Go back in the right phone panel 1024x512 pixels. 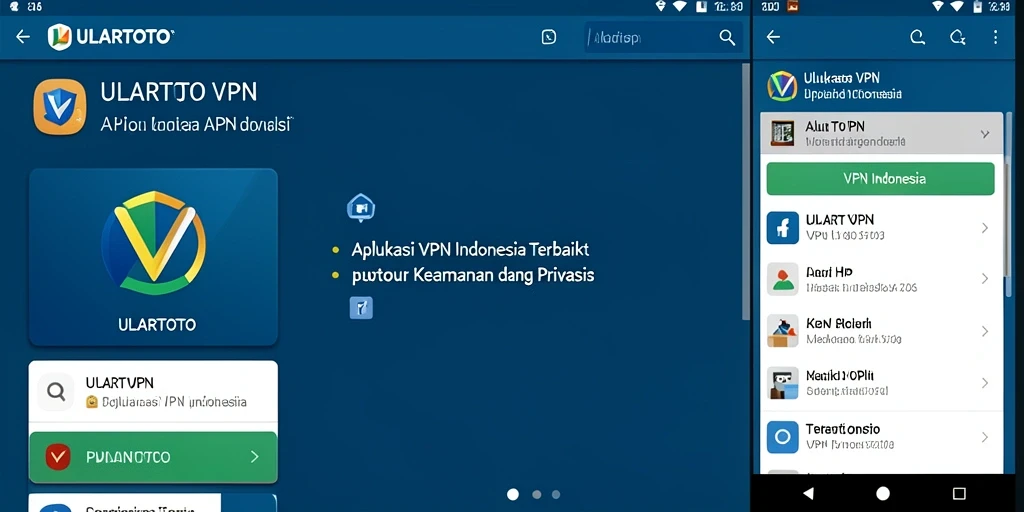pos(773,37)
